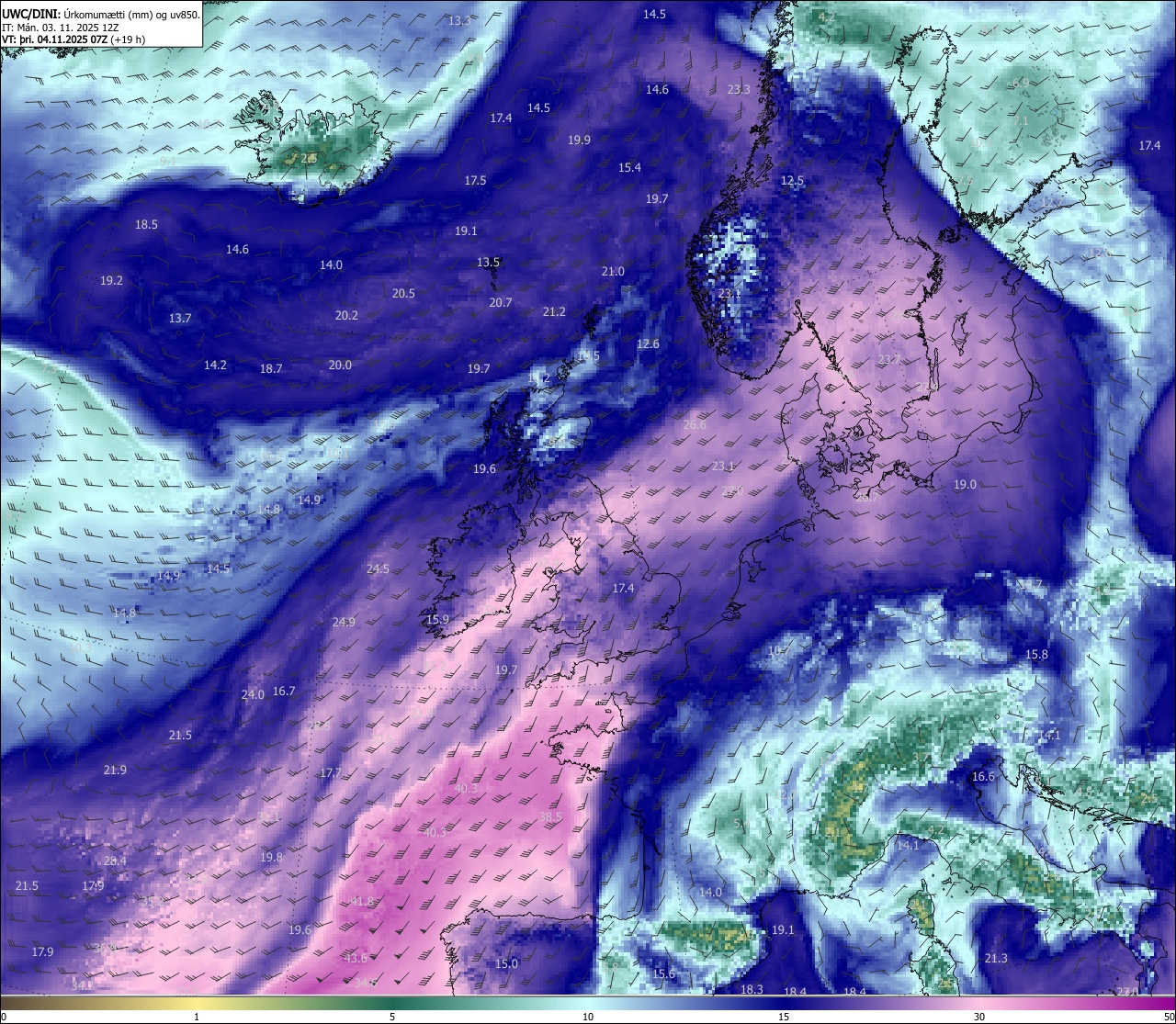
Task: Click the color scale label 5
Action: (392, 1017)
